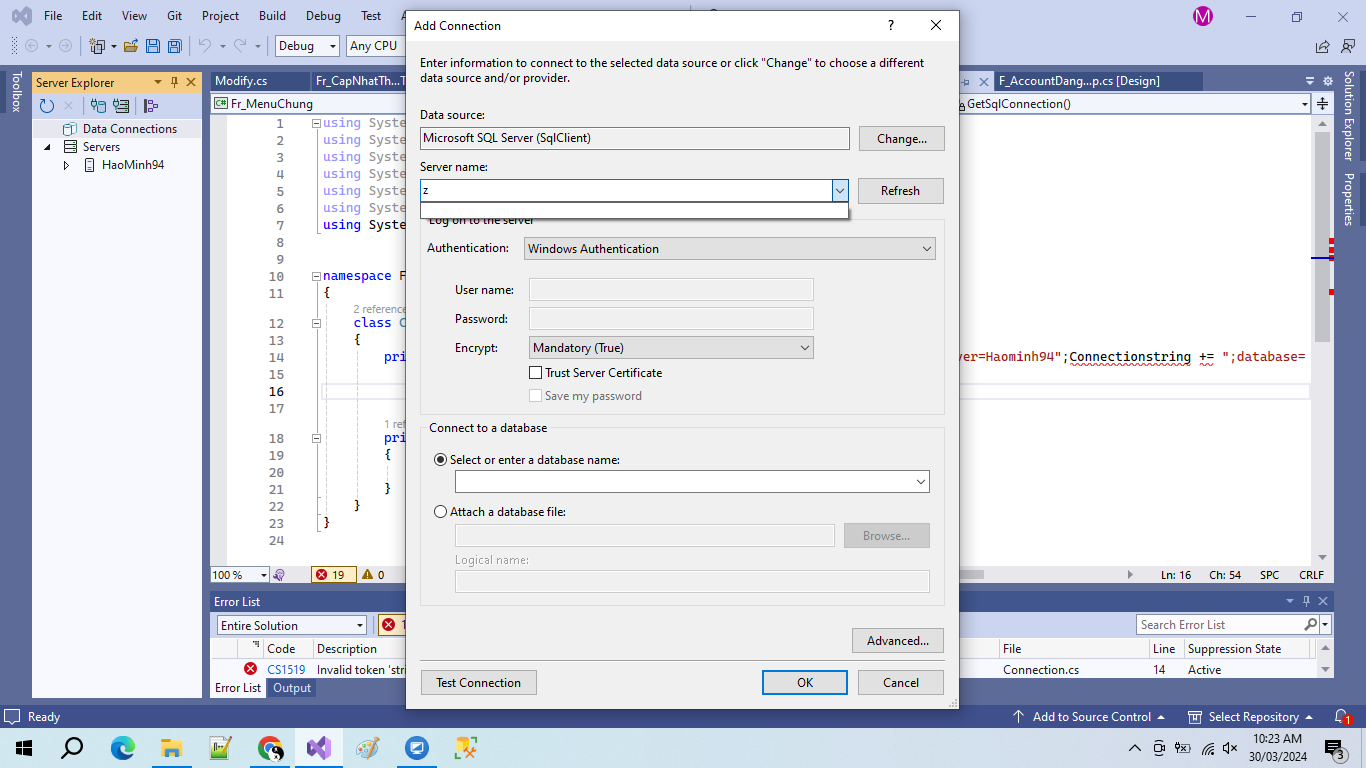1366x768 pixels.
Task: Open the Authentication dropdown
Action: [729, 249]
